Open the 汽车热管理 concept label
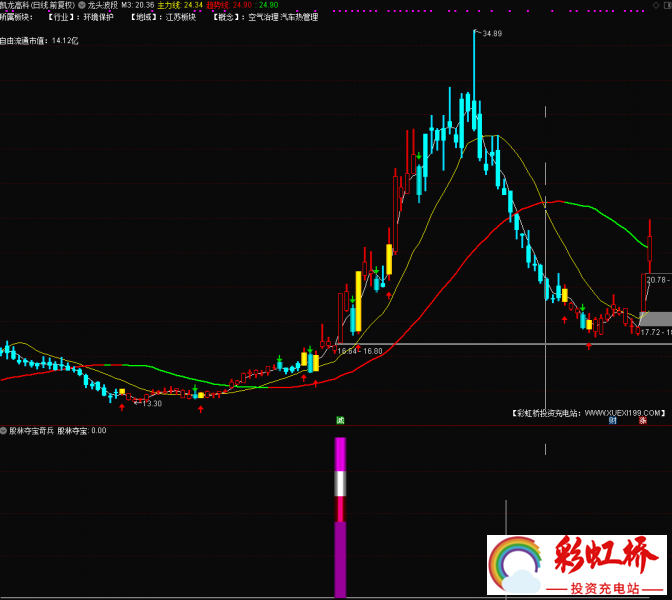Viewport: 672px width, 600px height. click(300, 17)
